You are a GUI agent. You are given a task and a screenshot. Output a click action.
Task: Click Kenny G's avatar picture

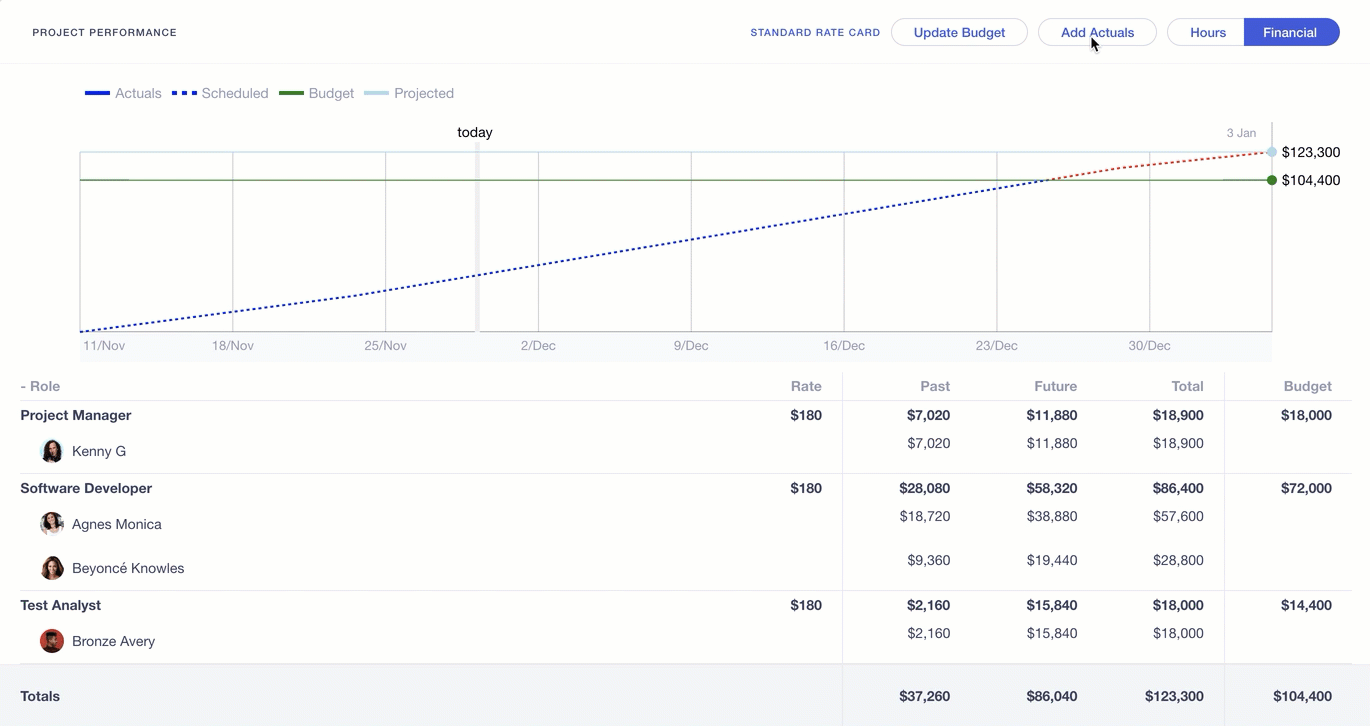pos(52,451)
